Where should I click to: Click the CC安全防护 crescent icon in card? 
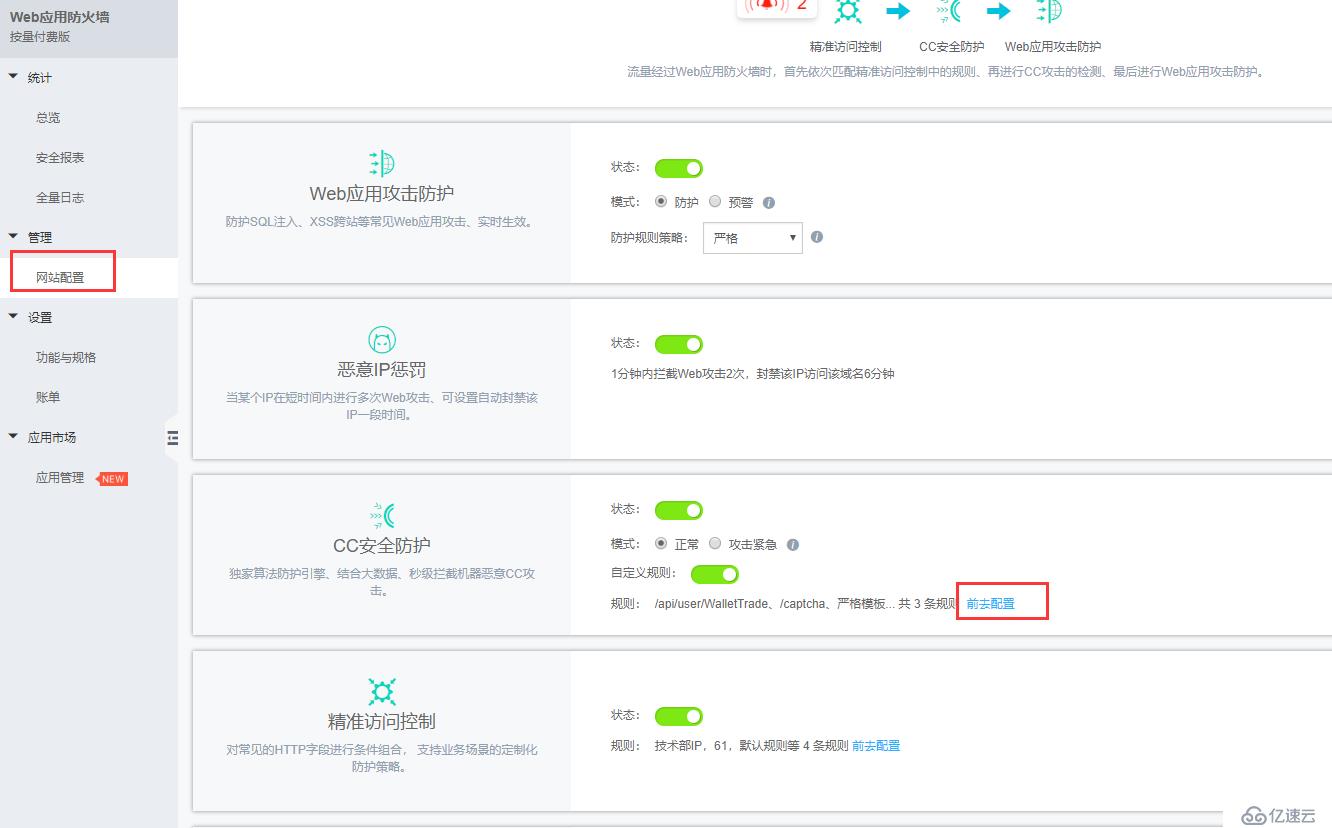click(382, 515)
